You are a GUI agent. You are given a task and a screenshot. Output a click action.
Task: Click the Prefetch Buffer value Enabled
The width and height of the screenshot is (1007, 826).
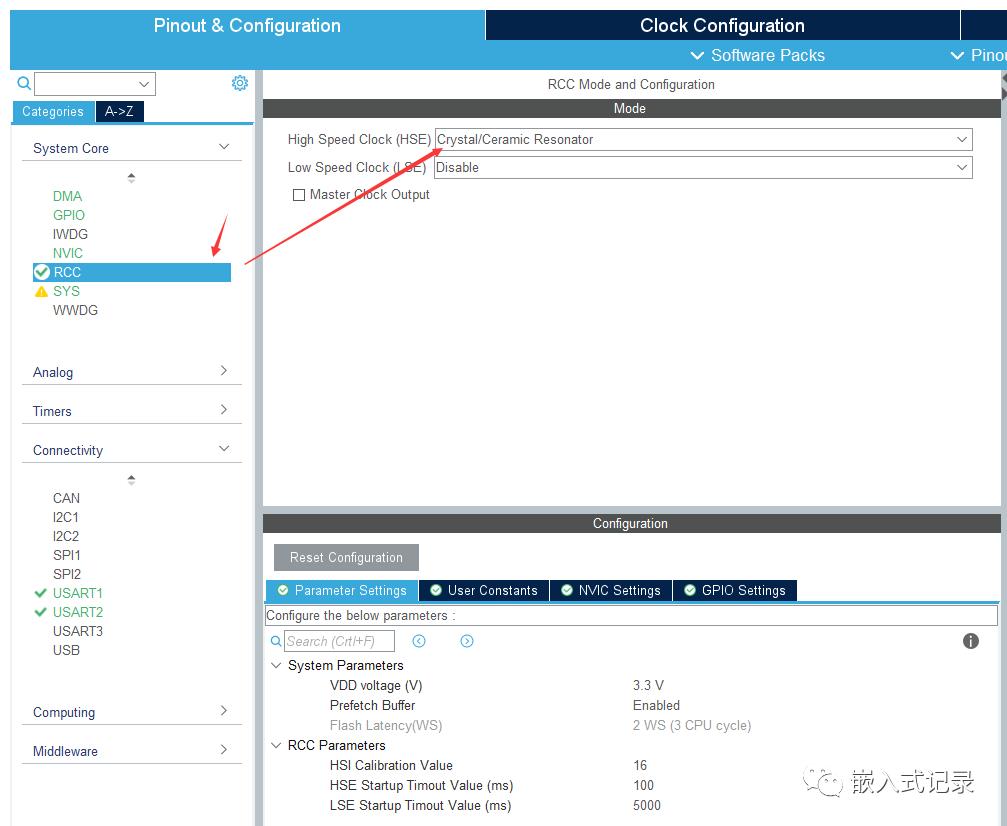pos(656,705)
